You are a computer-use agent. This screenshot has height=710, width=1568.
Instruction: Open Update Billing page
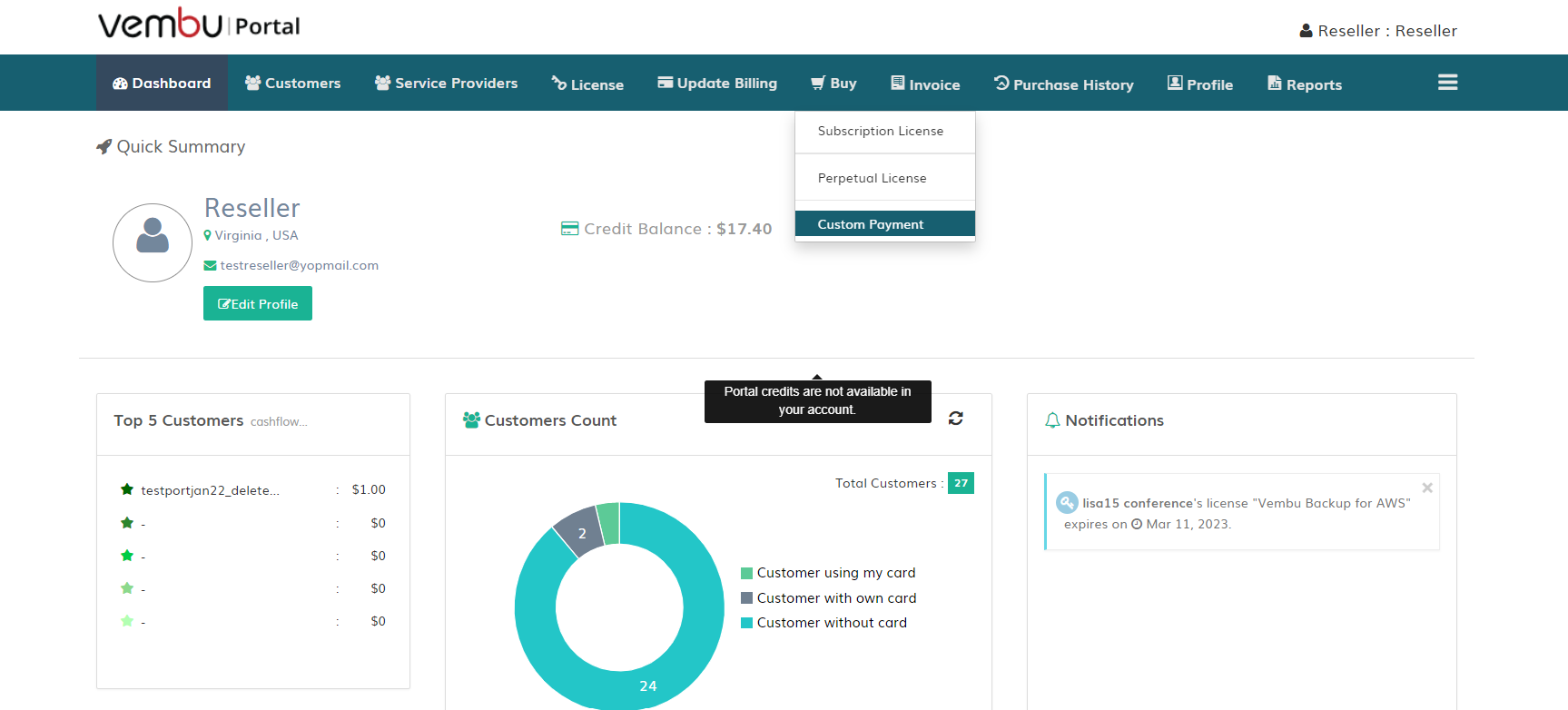point(717,83)
